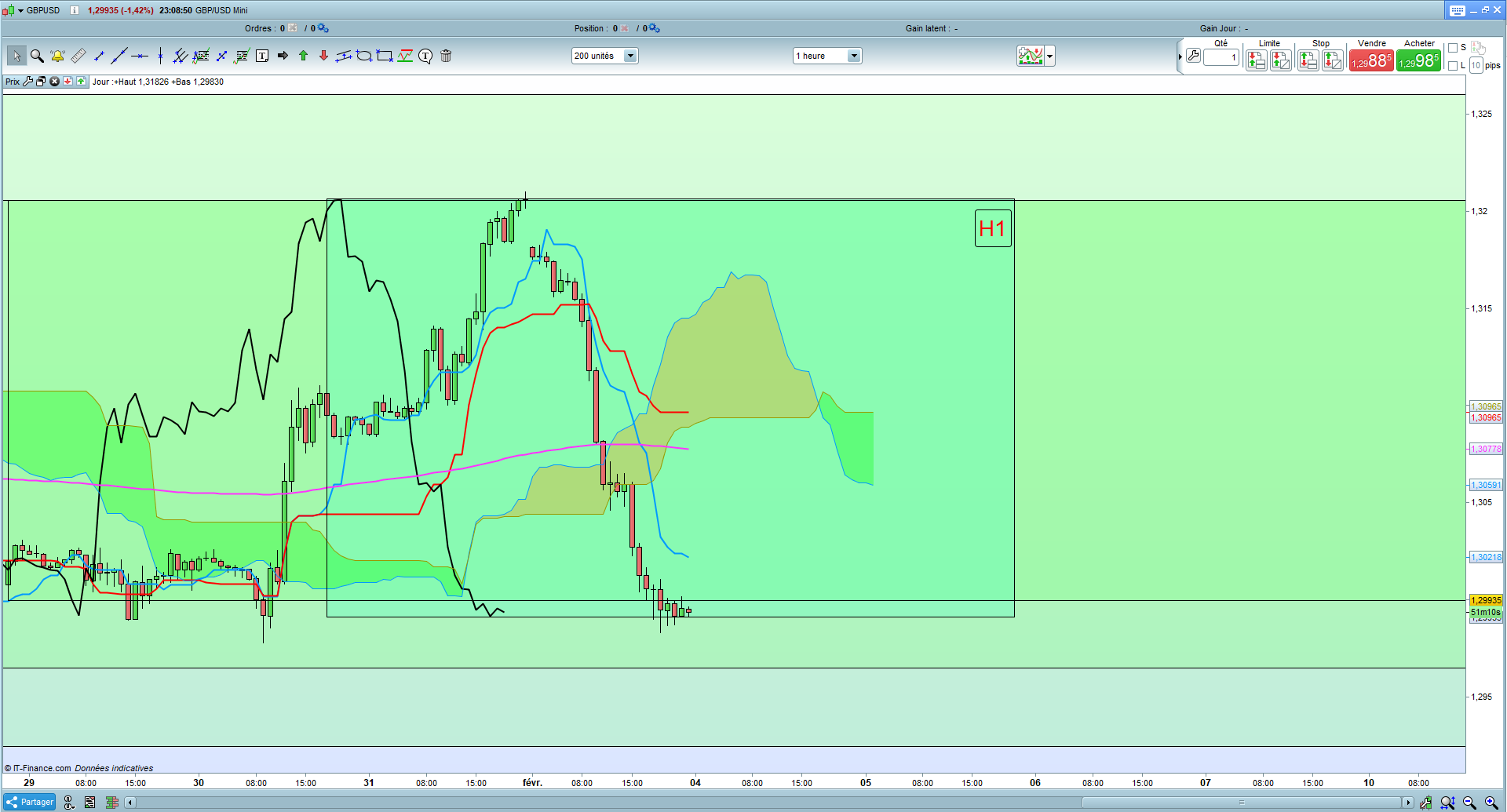Screen dimensions: 1507x812
Task: Select the text box T tool
Action: coord(262,56)
